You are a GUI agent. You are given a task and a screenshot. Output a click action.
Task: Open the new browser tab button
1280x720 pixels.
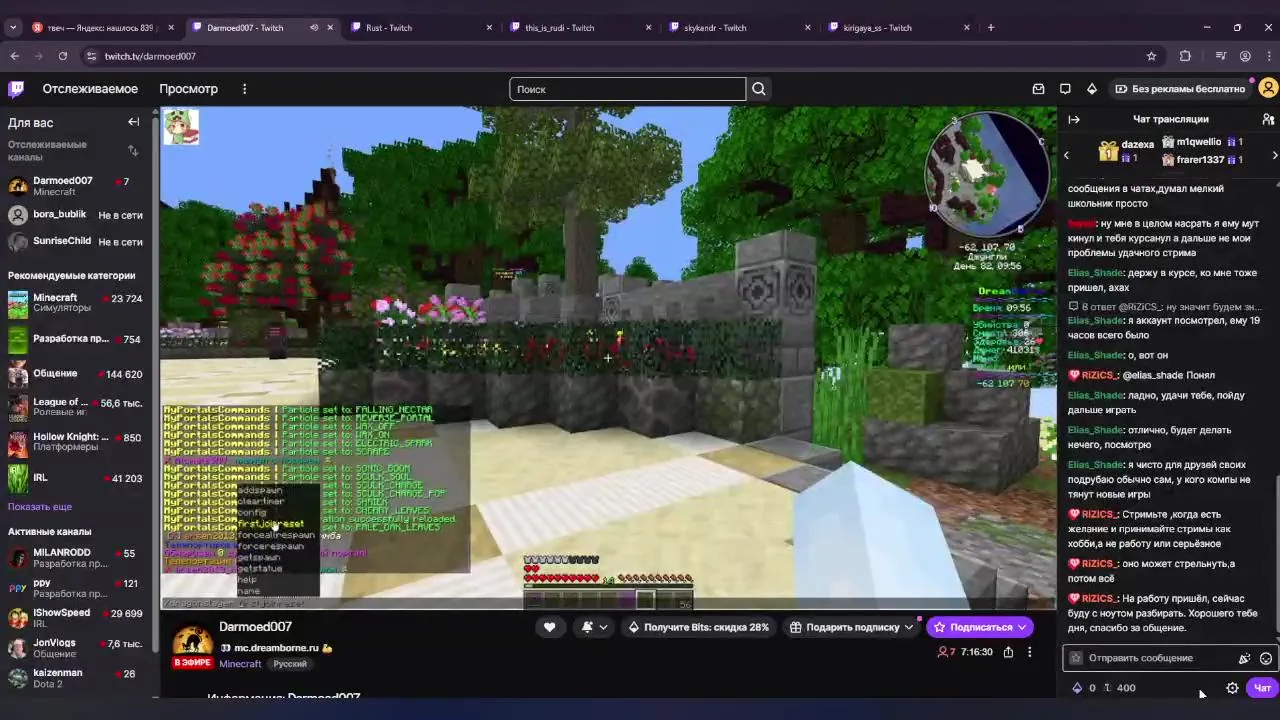[x=991, y=27]
